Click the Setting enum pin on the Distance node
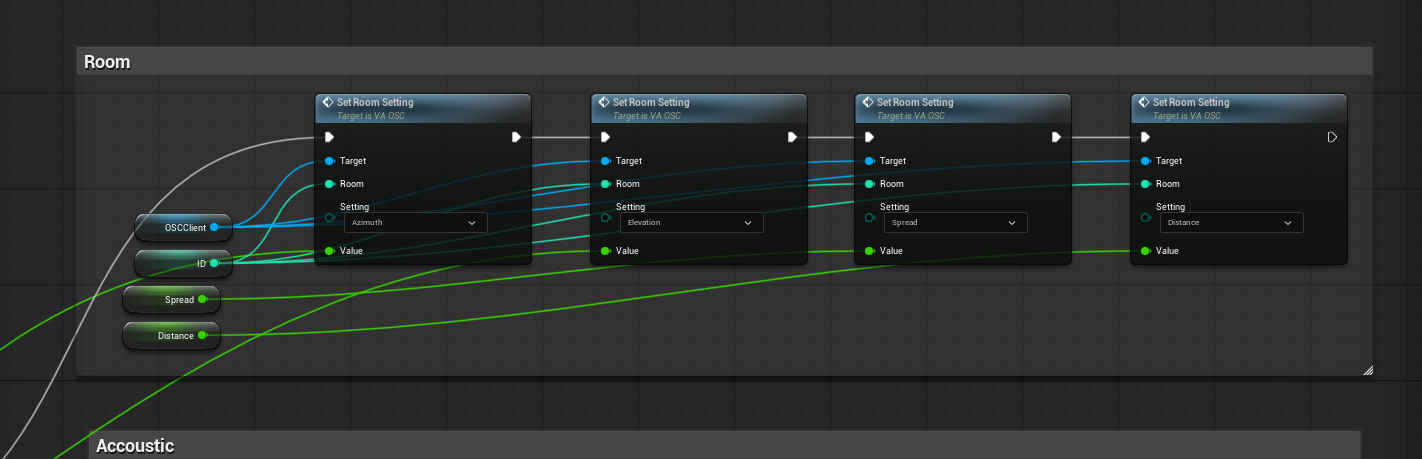 tap(1146, 217)
